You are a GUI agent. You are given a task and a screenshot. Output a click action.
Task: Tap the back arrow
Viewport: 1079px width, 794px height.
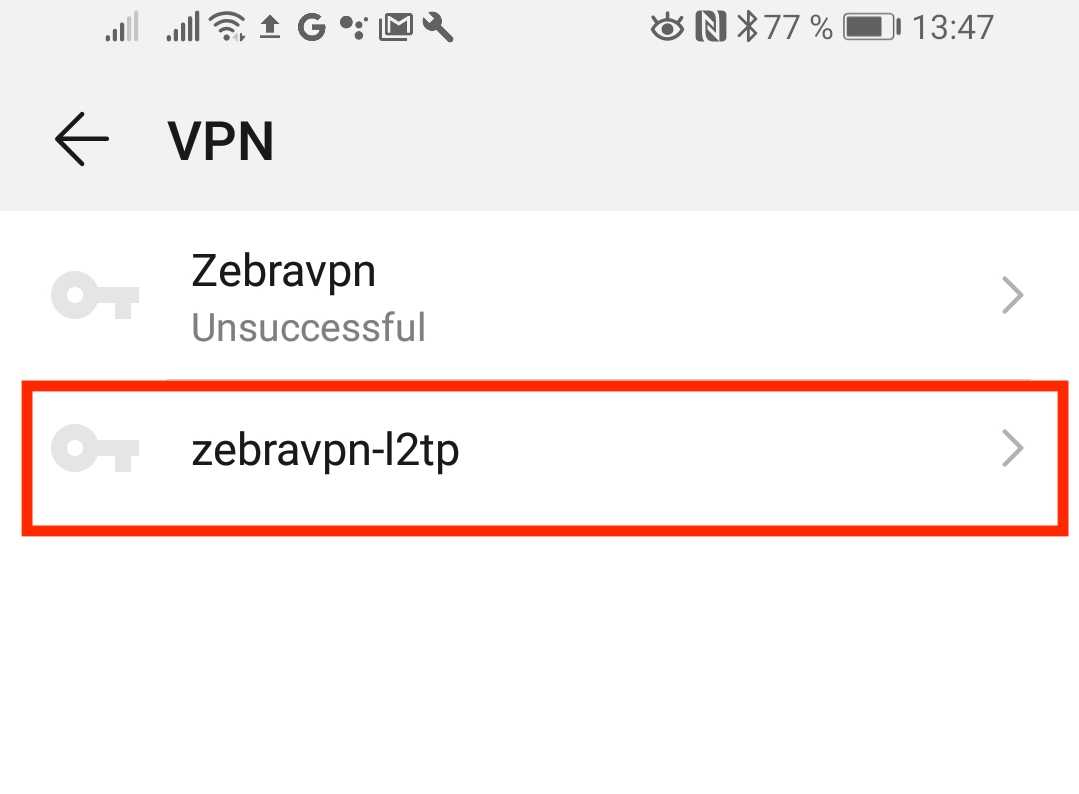[x=81, y=139]
